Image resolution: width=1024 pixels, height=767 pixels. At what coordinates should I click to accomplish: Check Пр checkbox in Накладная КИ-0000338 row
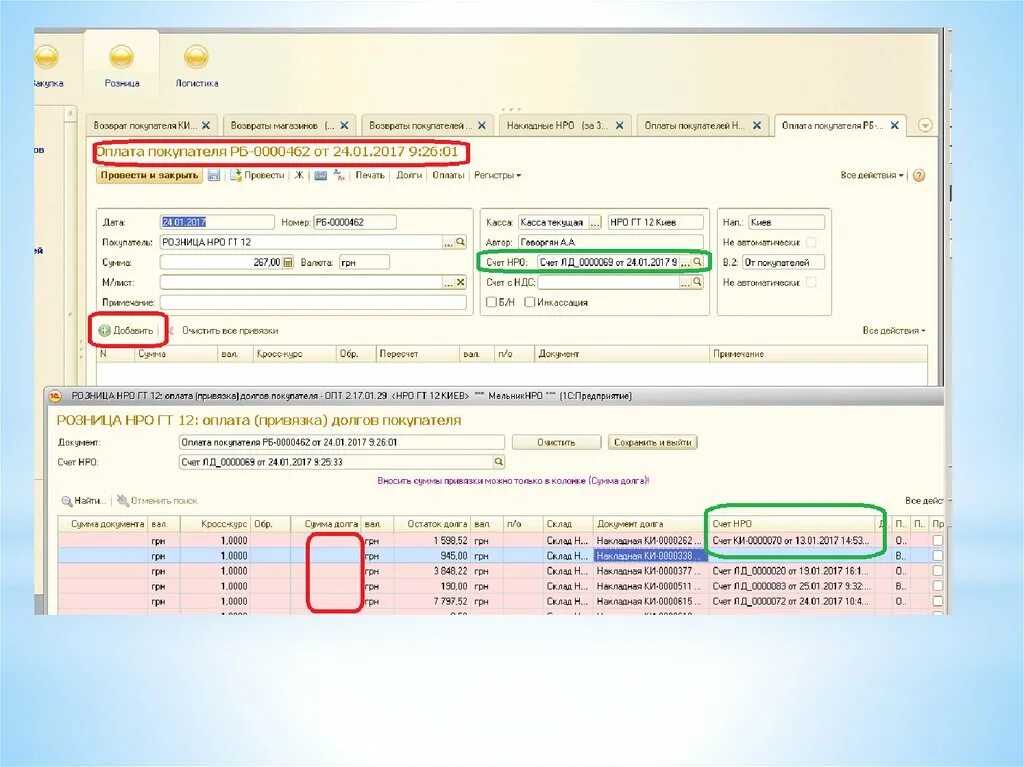tap(938, 555)
